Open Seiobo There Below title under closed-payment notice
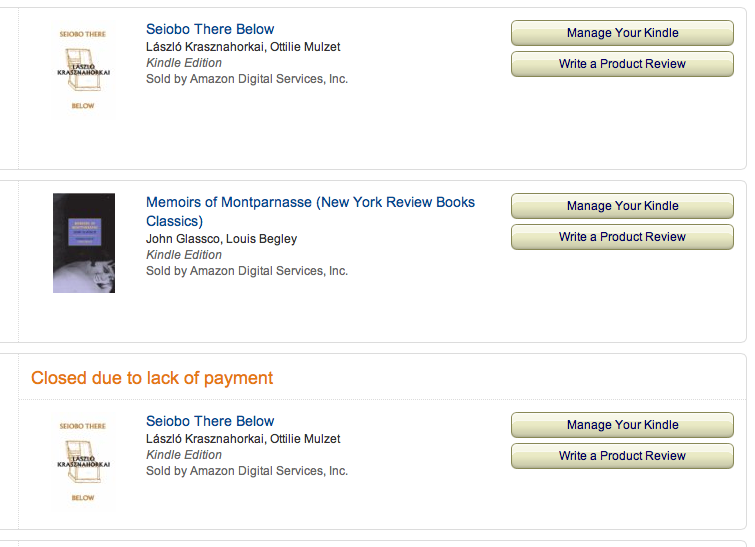 [210, 421]
